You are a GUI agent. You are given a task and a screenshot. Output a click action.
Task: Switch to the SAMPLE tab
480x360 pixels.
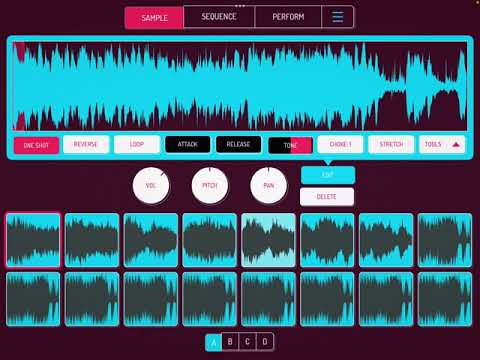[x=154, y=18]
